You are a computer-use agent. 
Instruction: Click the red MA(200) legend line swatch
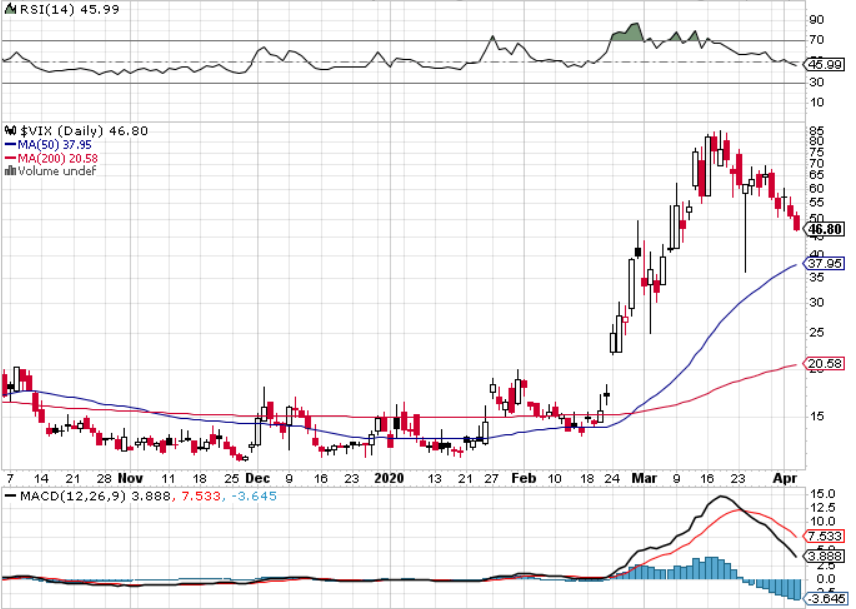(10, 158)
